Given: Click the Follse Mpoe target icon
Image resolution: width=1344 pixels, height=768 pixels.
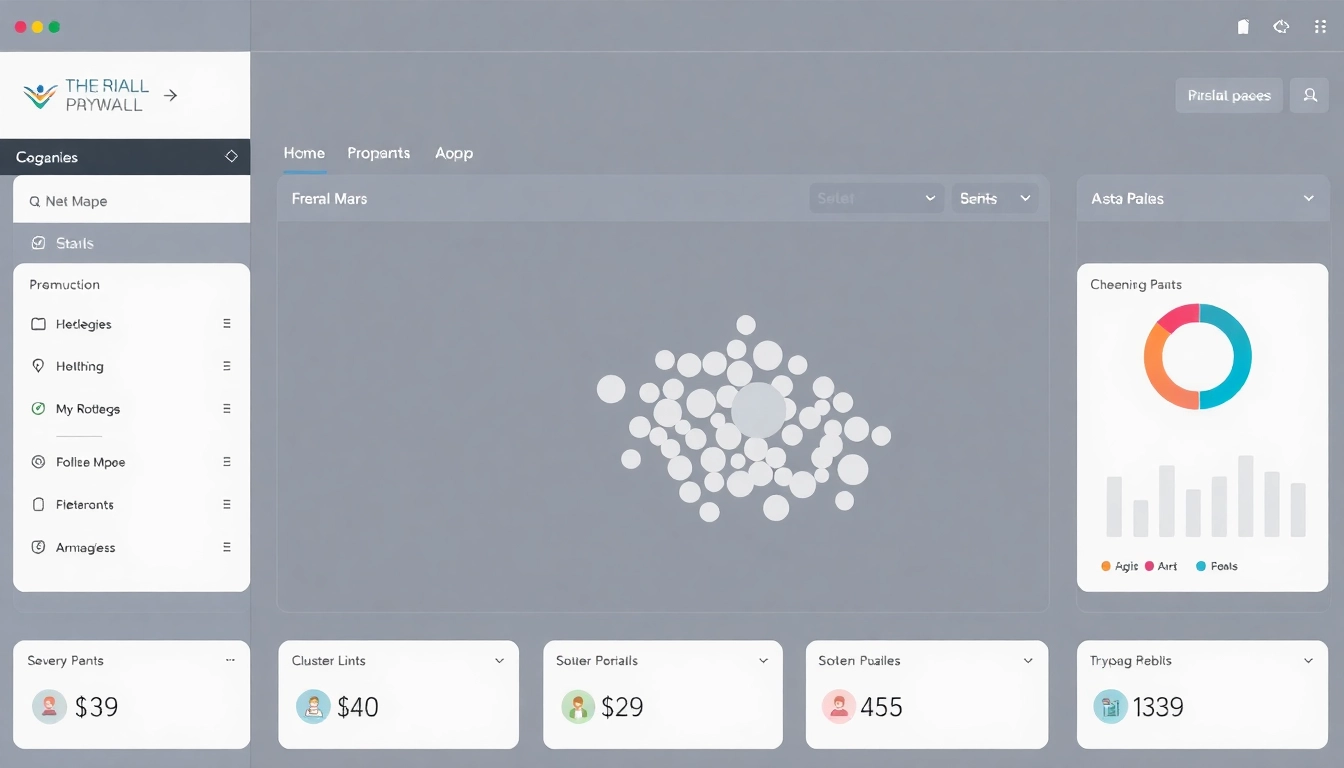Looking at the screenshot, I should pyautogui.click(x=37, y=461).
